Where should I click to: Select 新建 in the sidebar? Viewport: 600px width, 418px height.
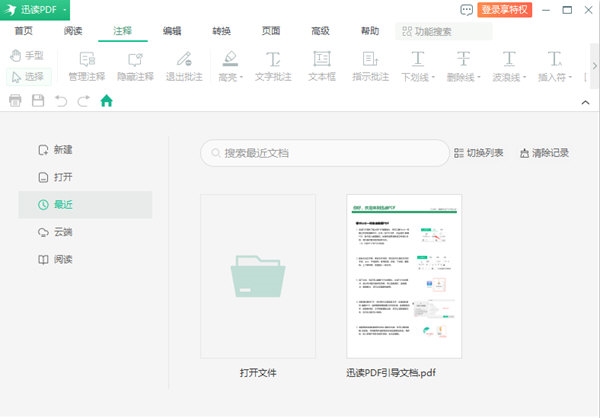coord(55,150)
